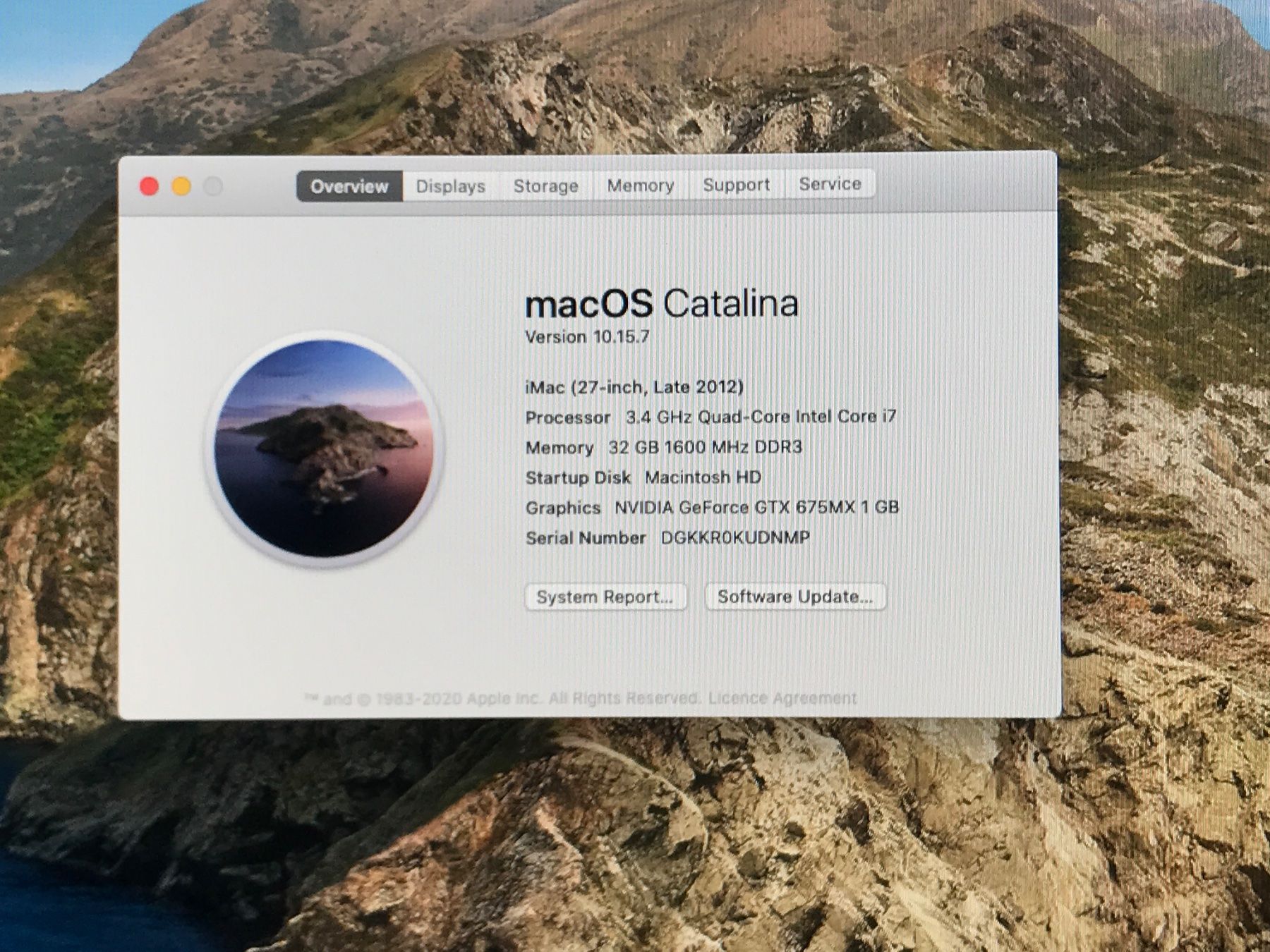Click the NVIDIA GeForce GTX 675MX 1 GB value

click(757, 508)
